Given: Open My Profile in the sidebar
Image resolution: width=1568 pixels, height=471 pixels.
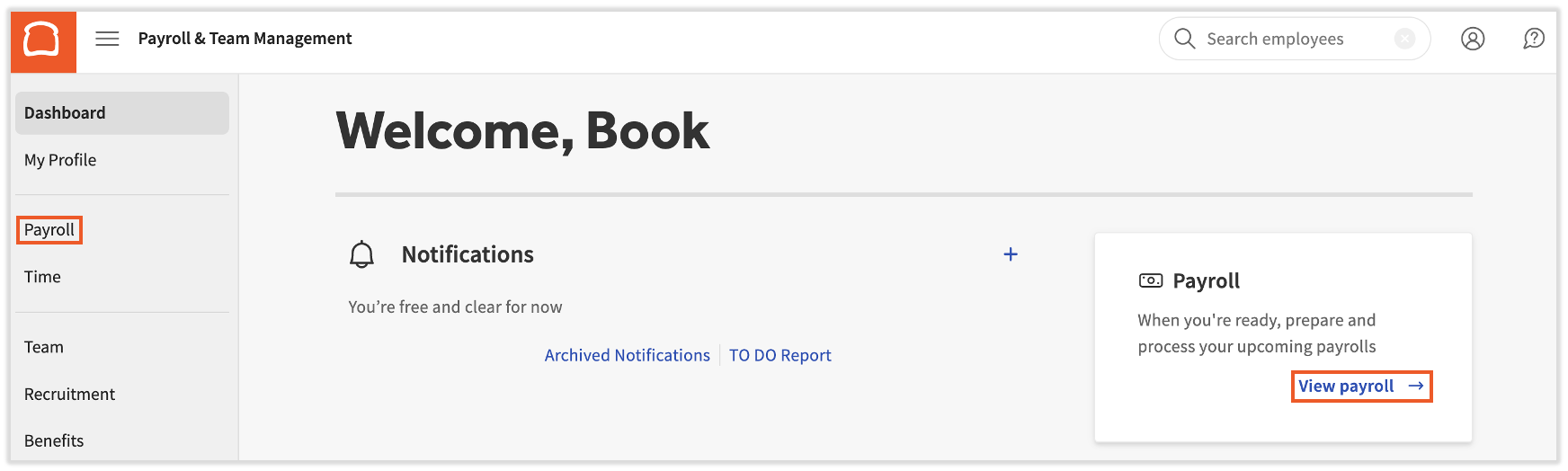Looking at the screenshot, I should tap(60, 160).
